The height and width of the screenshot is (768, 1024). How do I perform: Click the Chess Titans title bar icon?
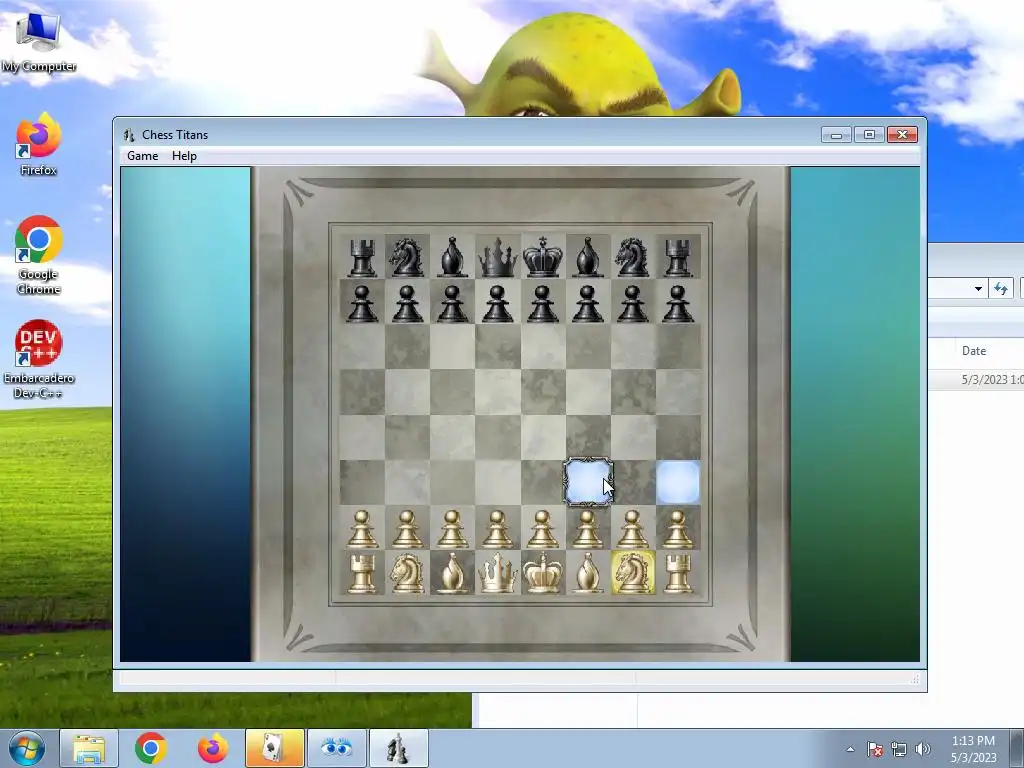click(129, 135)
